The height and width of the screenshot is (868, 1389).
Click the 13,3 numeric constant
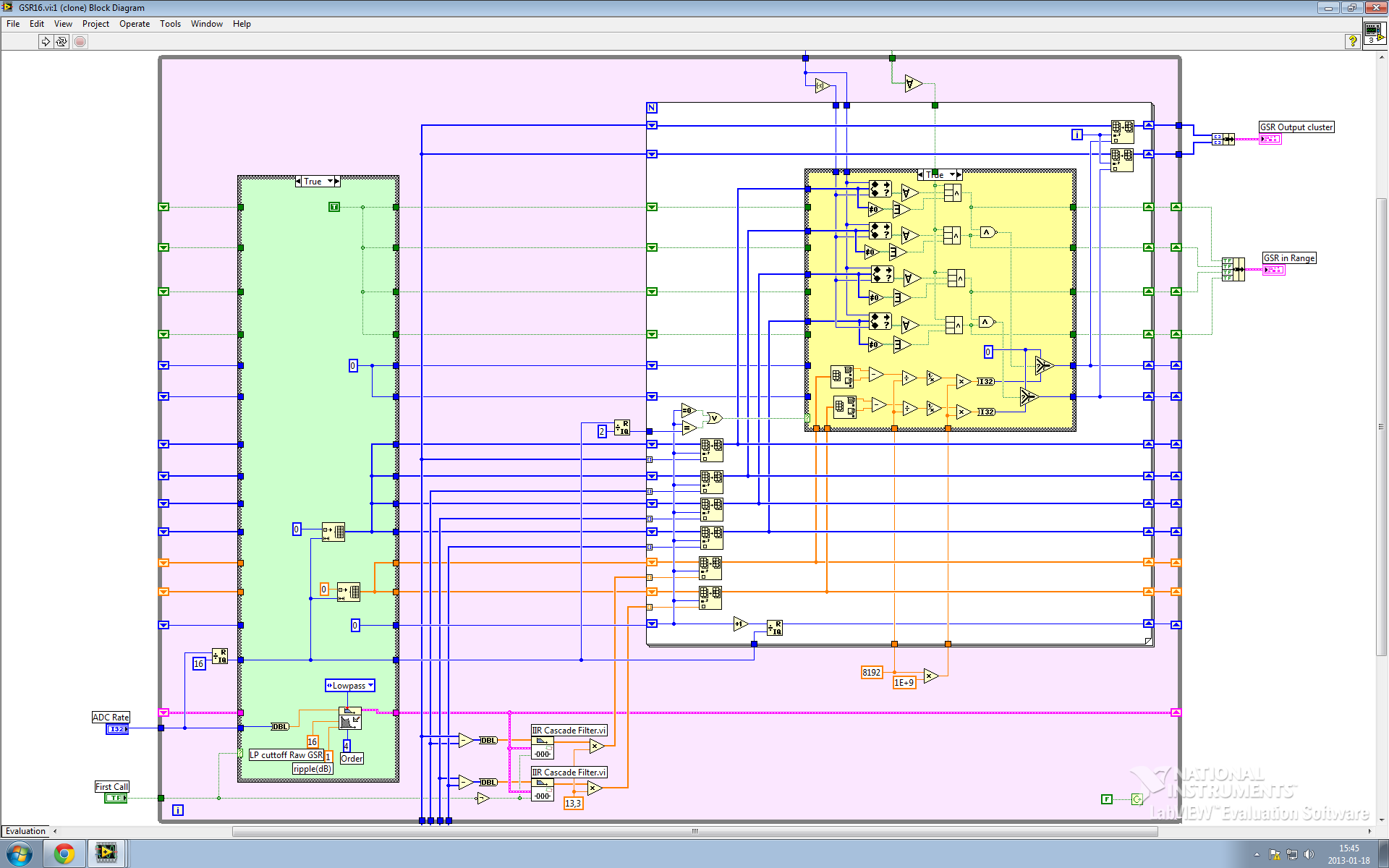573,803
